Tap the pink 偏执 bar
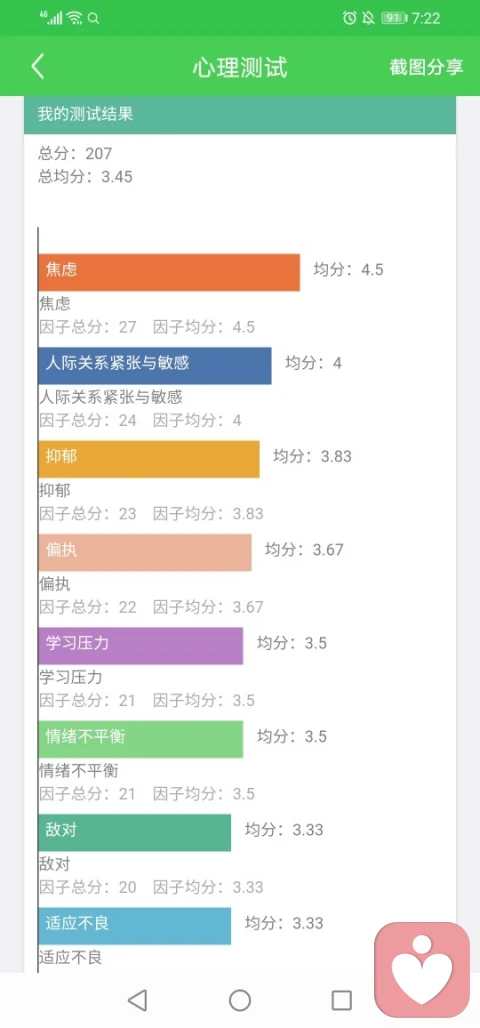 145,552
